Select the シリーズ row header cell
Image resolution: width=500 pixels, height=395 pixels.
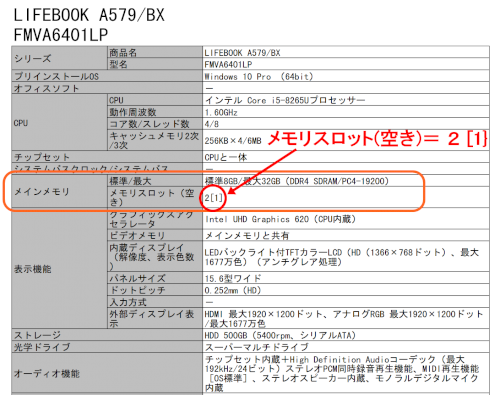click(59, 58)
